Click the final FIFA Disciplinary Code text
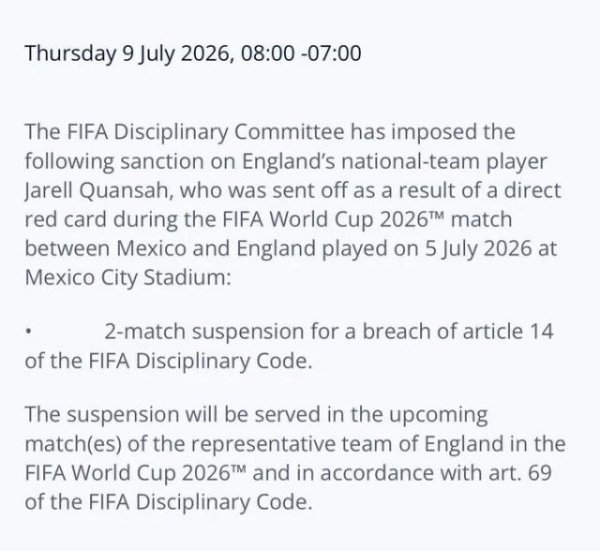The height and width of the screenshot is (551, 600). (198, 502)
